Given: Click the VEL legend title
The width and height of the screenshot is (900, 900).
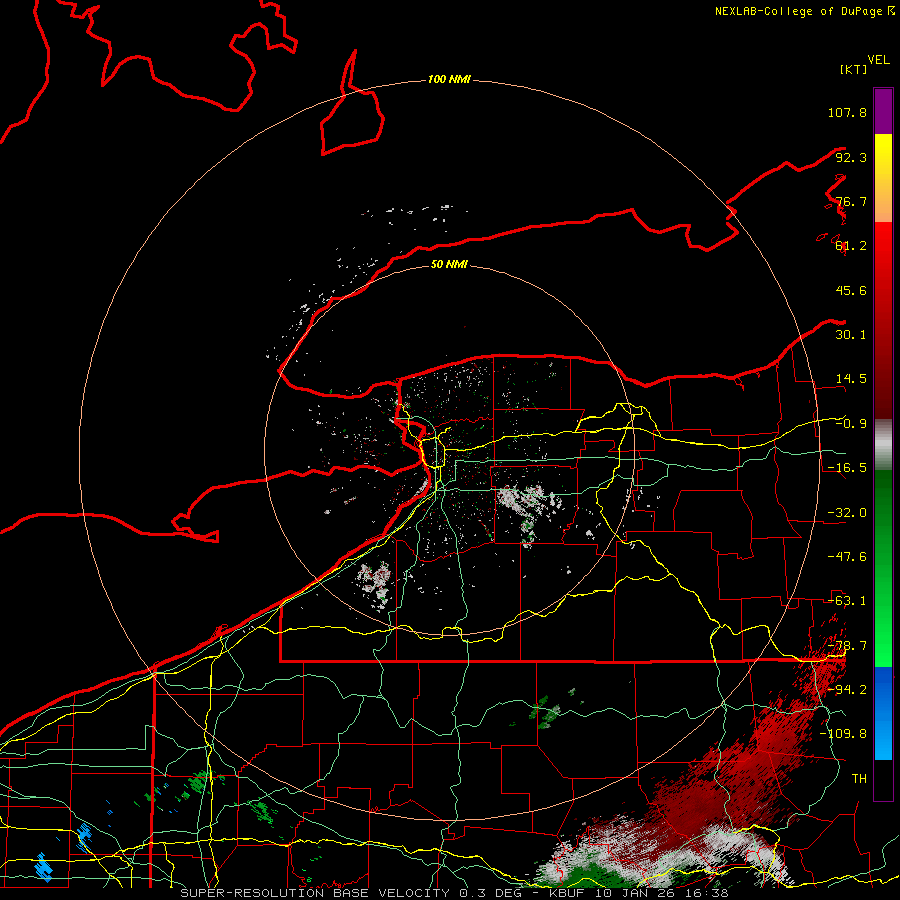Looking at the screenshot, I should point(878,60).
